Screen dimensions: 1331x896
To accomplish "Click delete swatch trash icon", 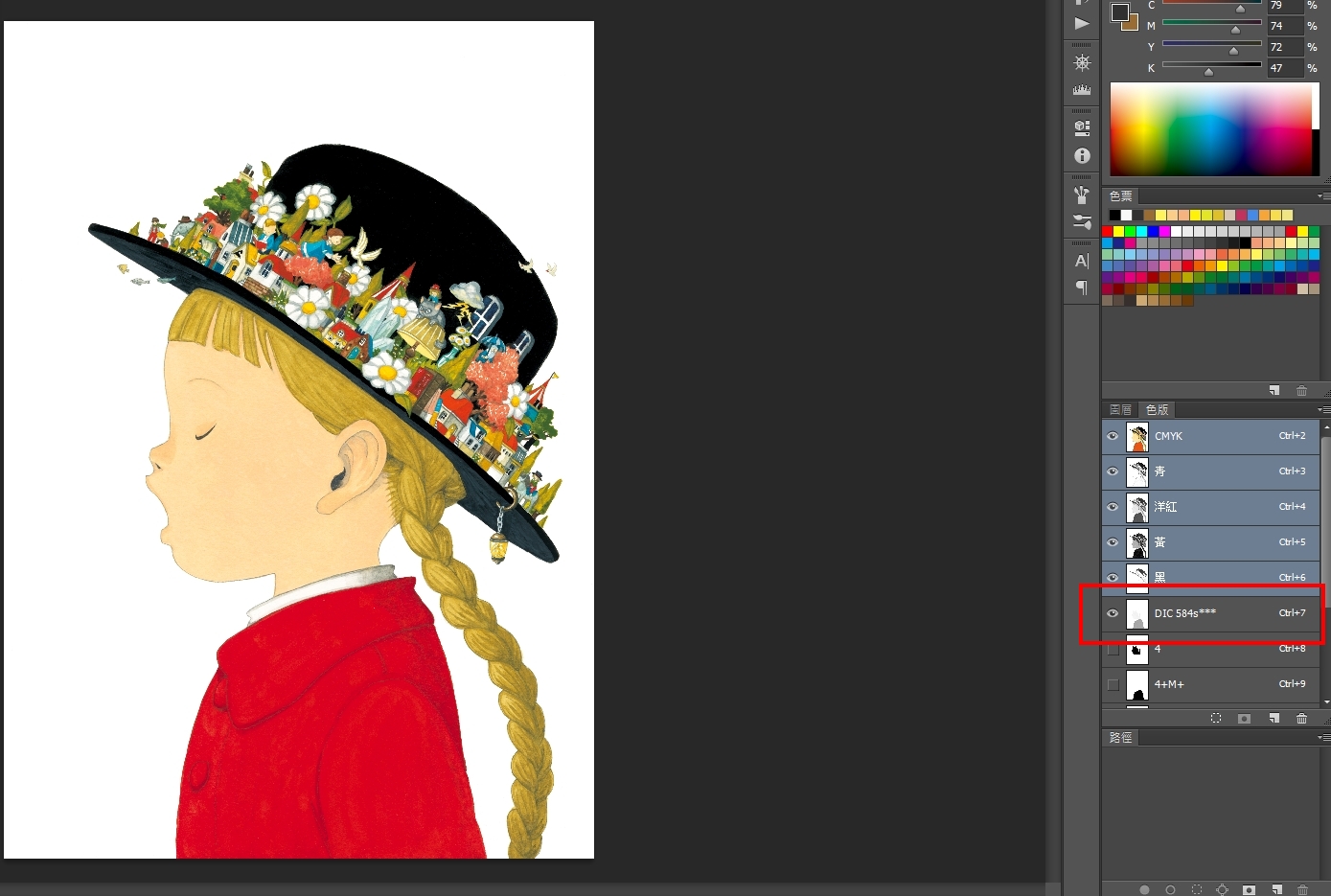I will (x=1301, y=390).
